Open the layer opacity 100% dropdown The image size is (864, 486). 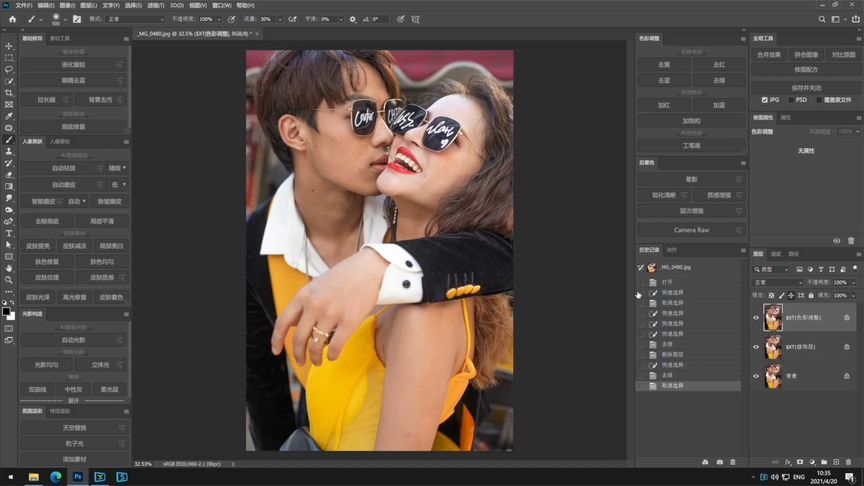point(853,283)
